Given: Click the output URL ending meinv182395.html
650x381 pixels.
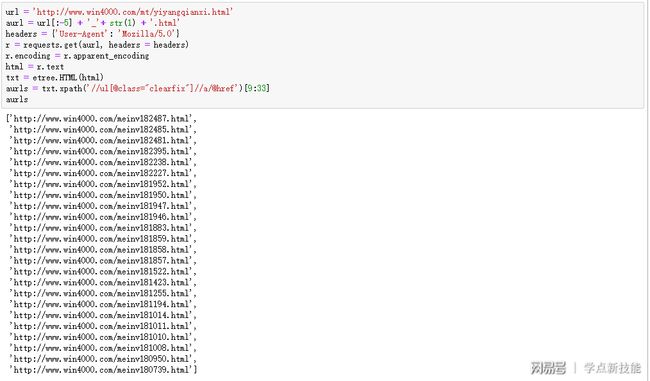Looking at the screenshot, I should (x=103, y=151).
